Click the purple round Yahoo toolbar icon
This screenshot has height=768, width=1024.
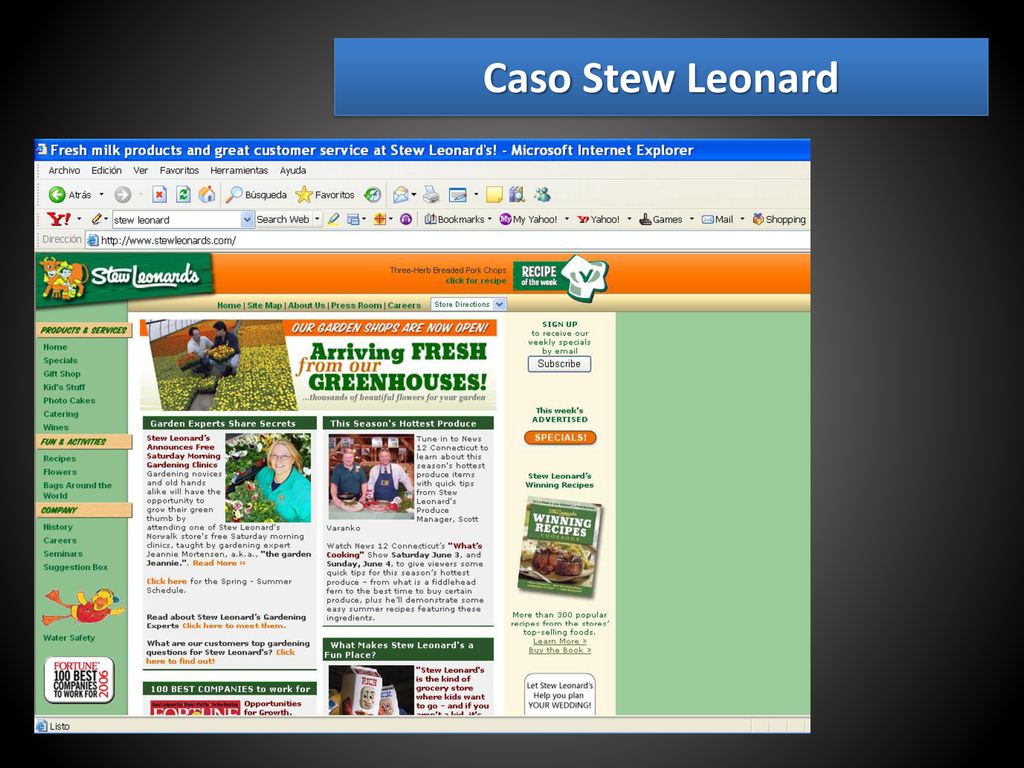(x=406, y=219)
